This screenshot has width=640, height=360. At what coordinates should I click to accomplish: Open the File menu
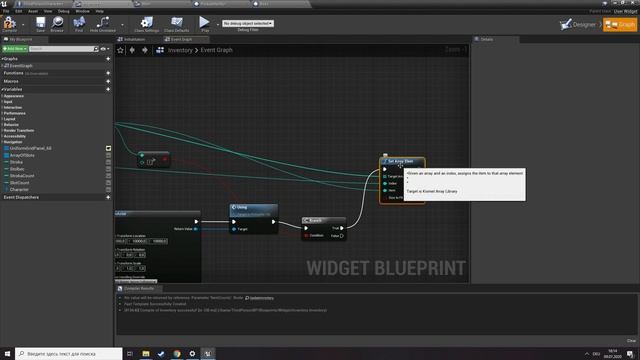pyautogui.click(x=6, y=11)
